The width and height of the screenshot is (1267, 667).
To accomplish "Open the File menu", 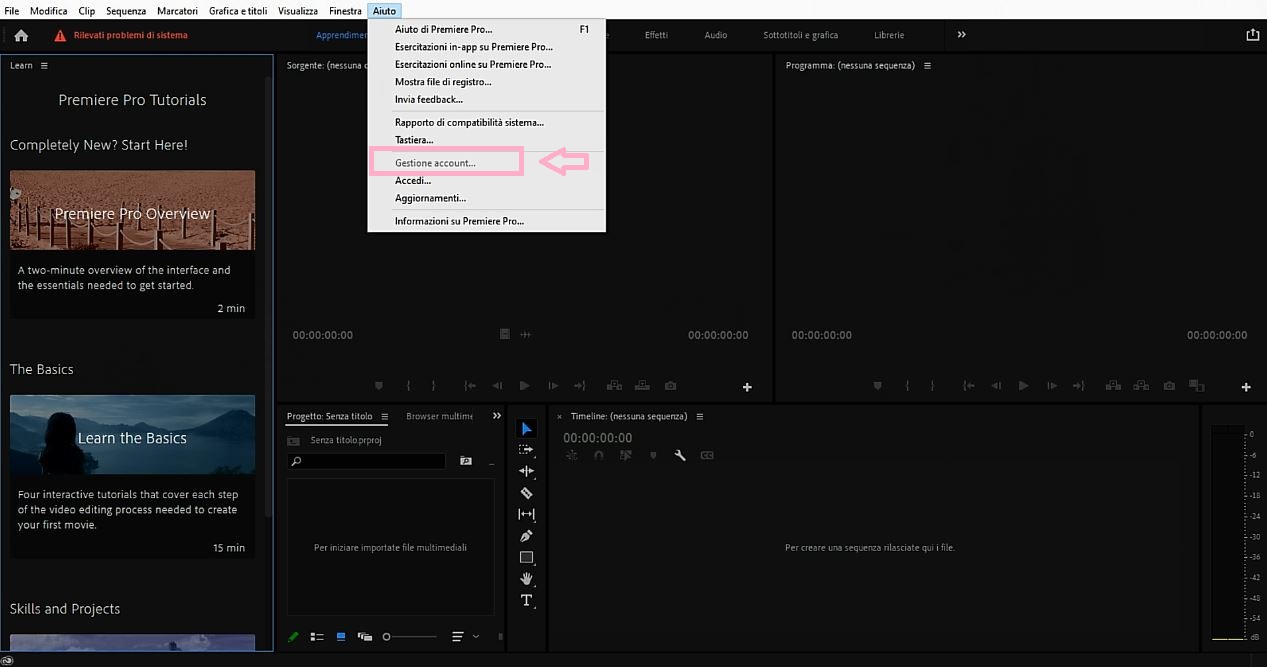I will pos(12,10).
